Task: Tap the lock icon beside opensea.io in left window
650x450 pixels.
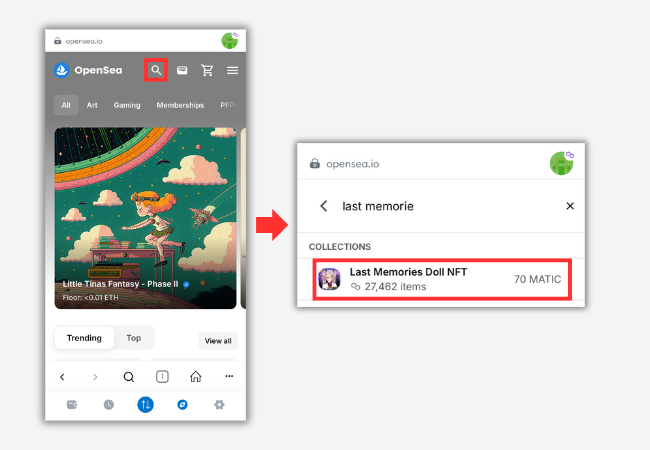Action: 58,41
